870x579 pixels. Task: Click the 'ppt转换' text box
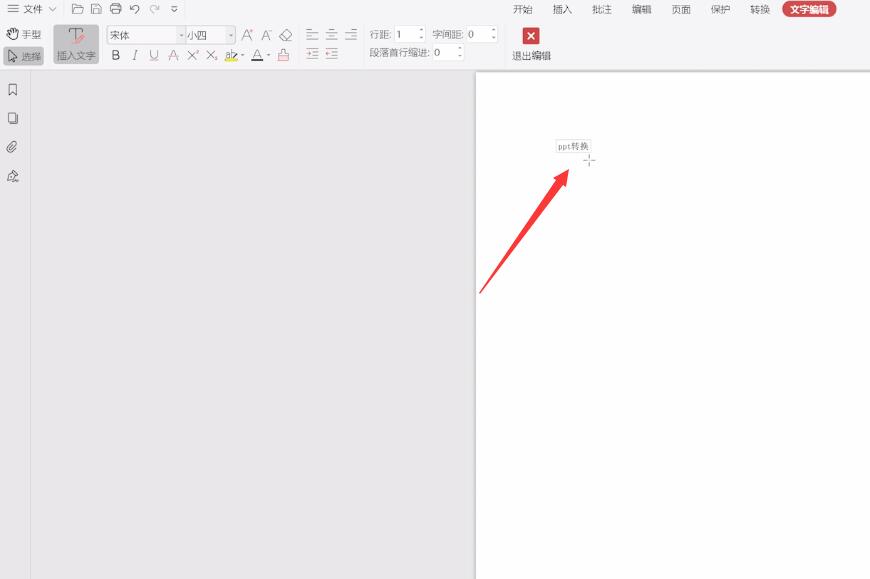(x=573, y=146)
